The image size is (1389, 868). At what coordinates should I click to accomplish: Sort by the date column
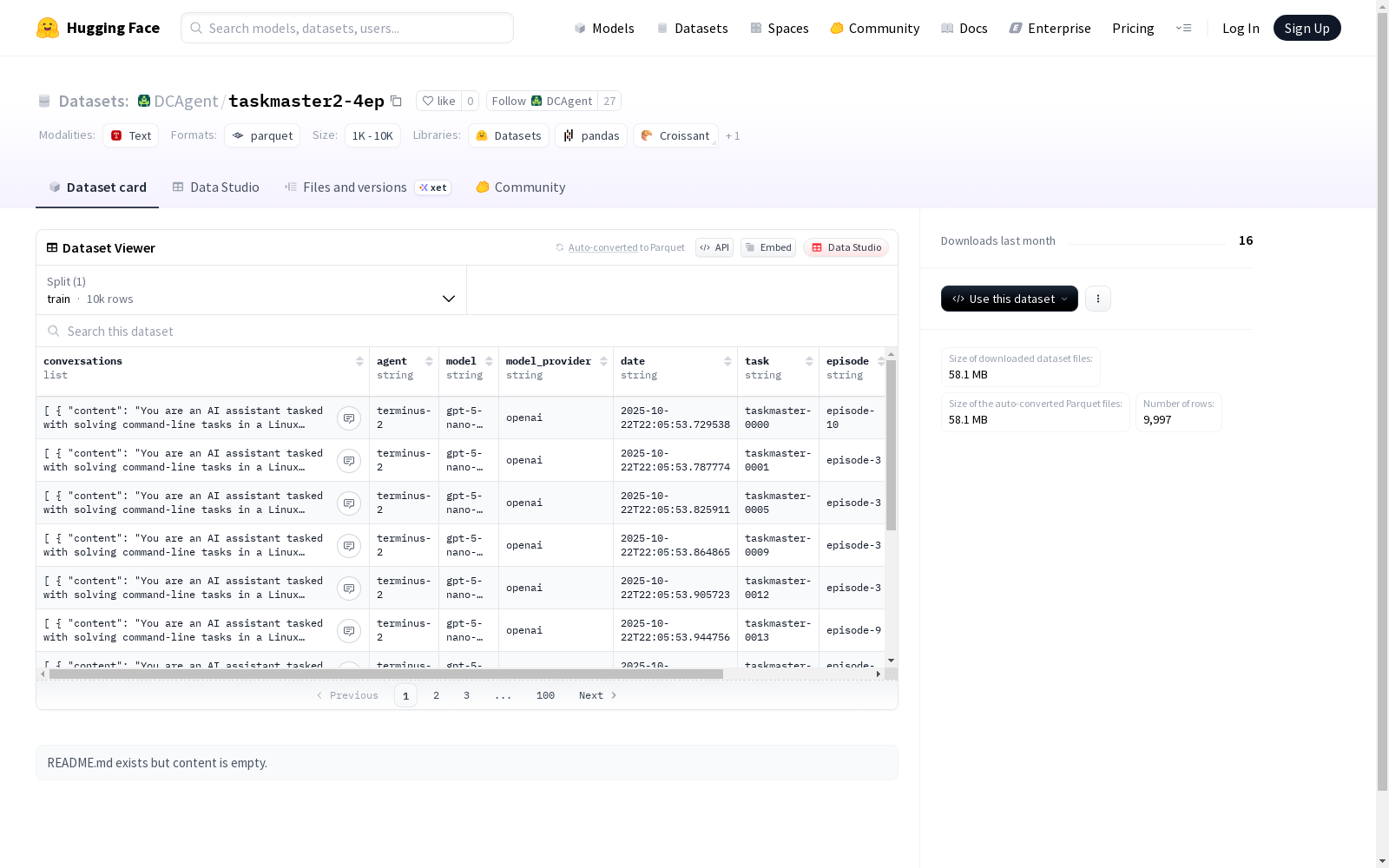(727, 361)
